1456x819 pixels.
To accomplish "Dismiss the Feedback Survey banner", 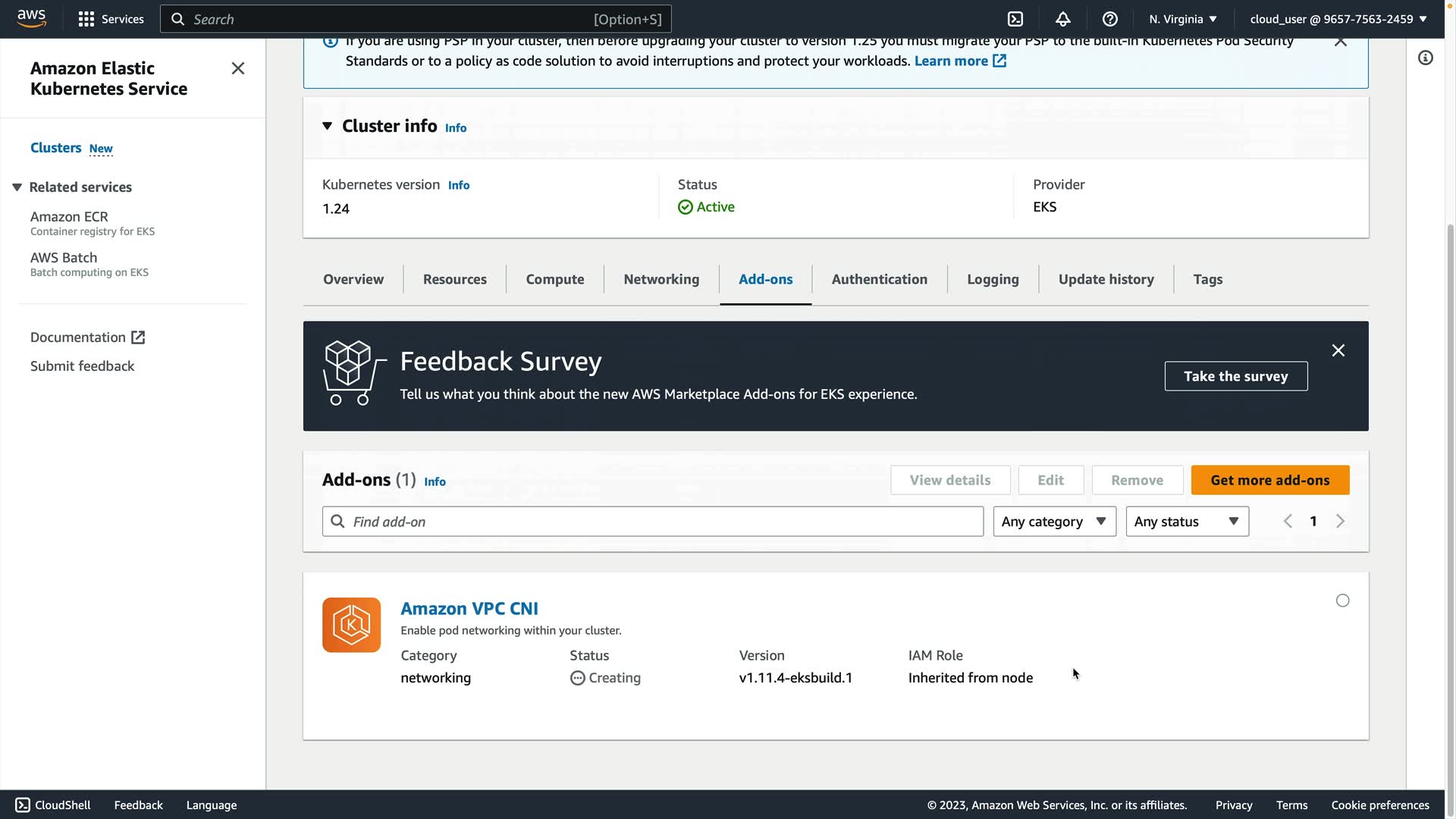I will [1338, 350].
